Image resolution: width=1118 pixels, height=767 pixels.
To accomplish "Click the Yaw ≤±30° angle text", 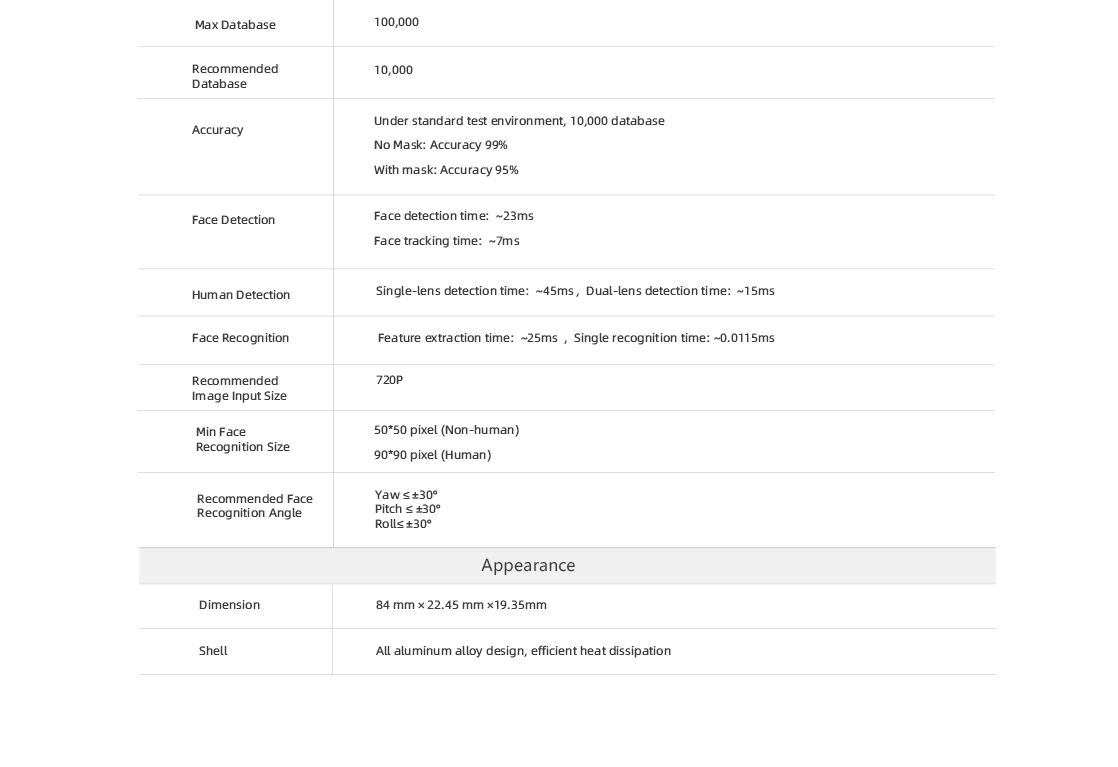I will tap(406, 495).
